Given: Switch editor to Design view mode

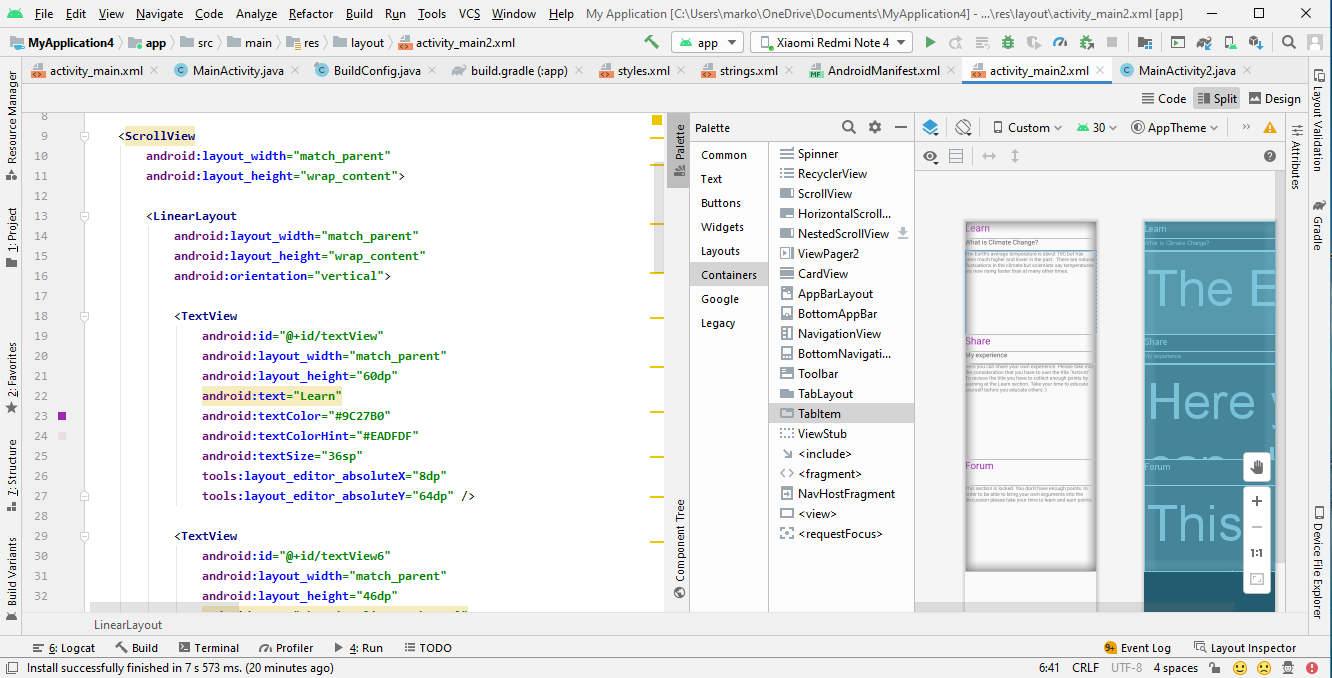Looking at the screenshot, I should pos(1273,99).
